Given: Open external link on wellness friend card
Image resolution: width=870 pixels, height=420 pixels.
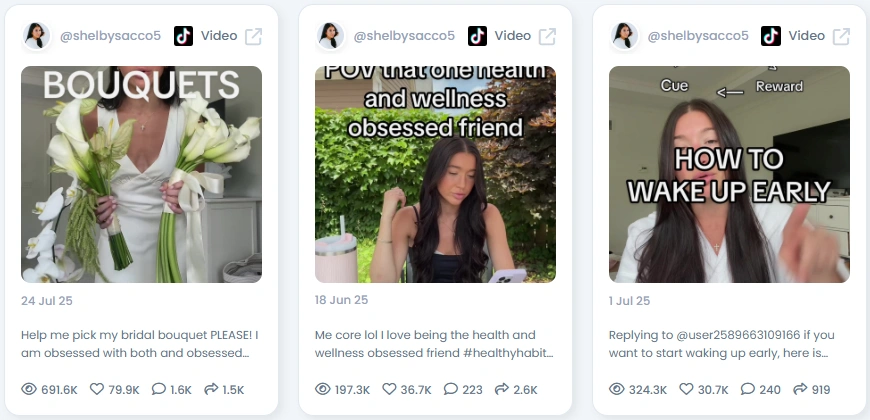Looking at the screenshot, I should (x=548, y=36).
